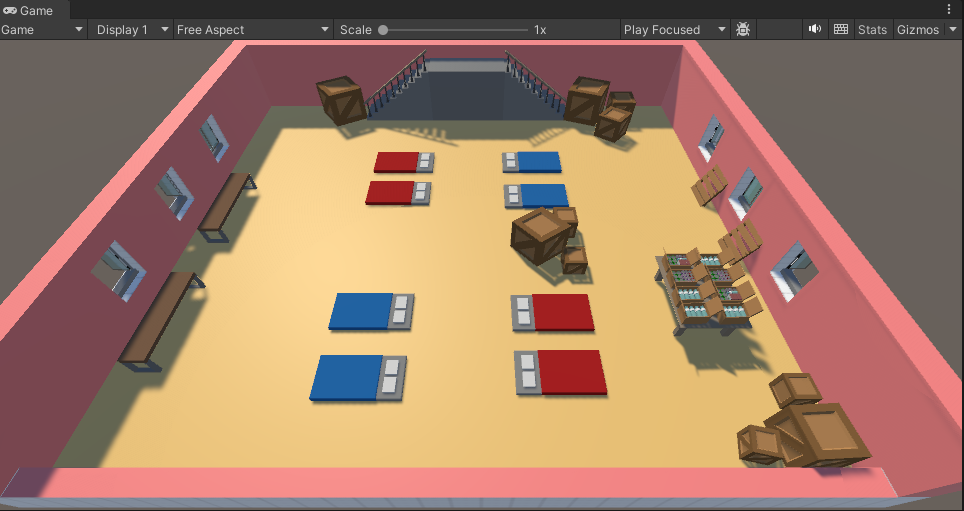
Task: Toggle the Stats overlay
Action: (872, 30)
